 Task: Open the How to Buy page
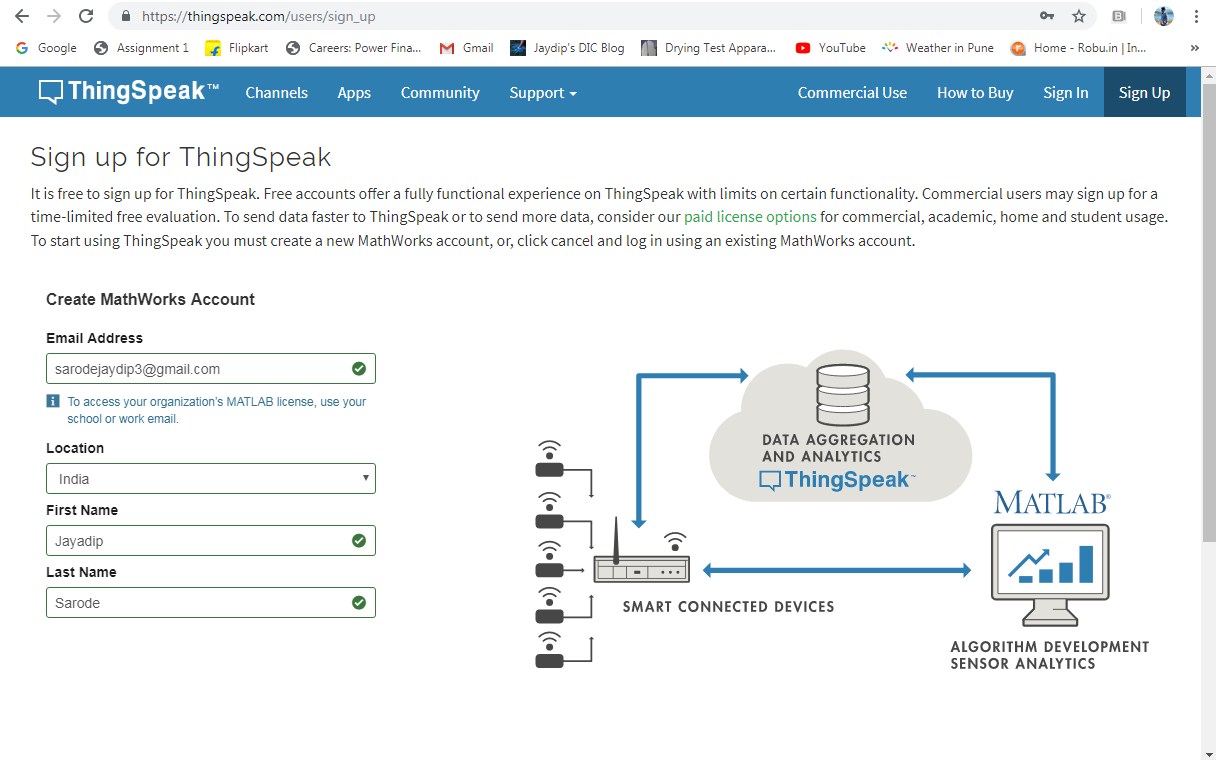click(x=975, y=92)
